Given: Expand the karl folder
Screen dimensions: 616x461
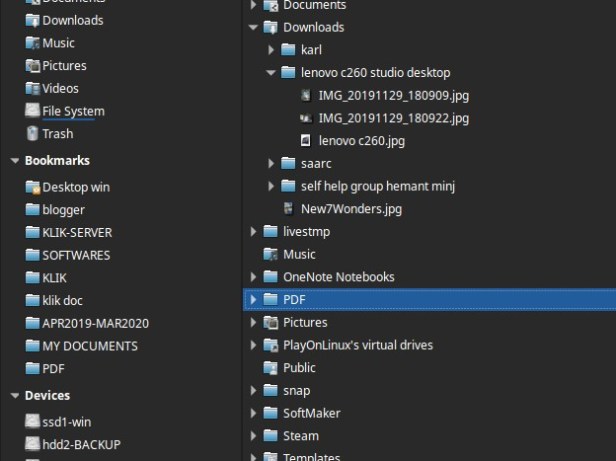Looking at the screenshot, I should pos(271,50).
